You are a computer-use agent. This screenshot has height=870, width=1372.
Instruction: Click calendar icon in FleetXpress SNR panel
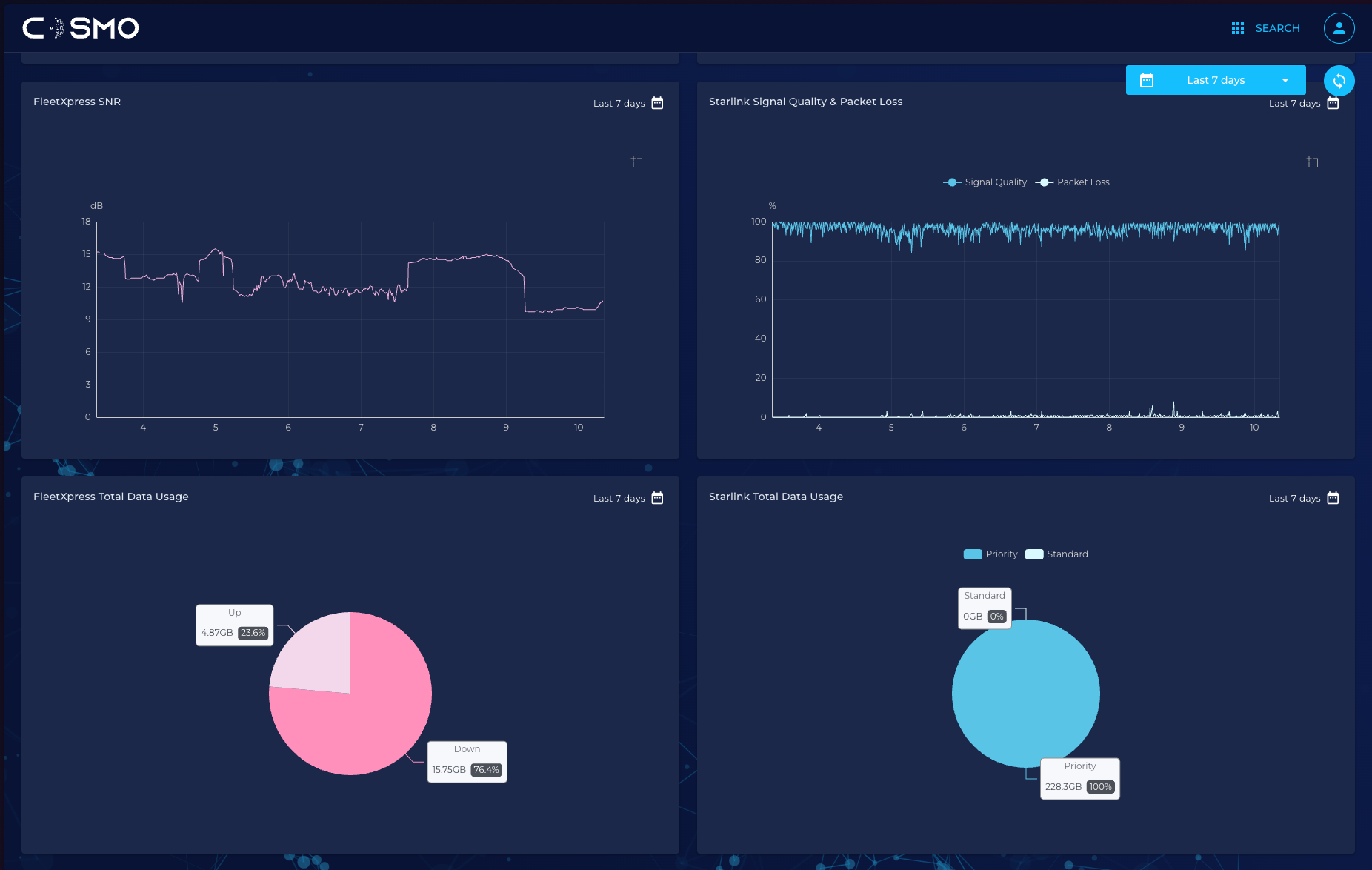[657, 103]
